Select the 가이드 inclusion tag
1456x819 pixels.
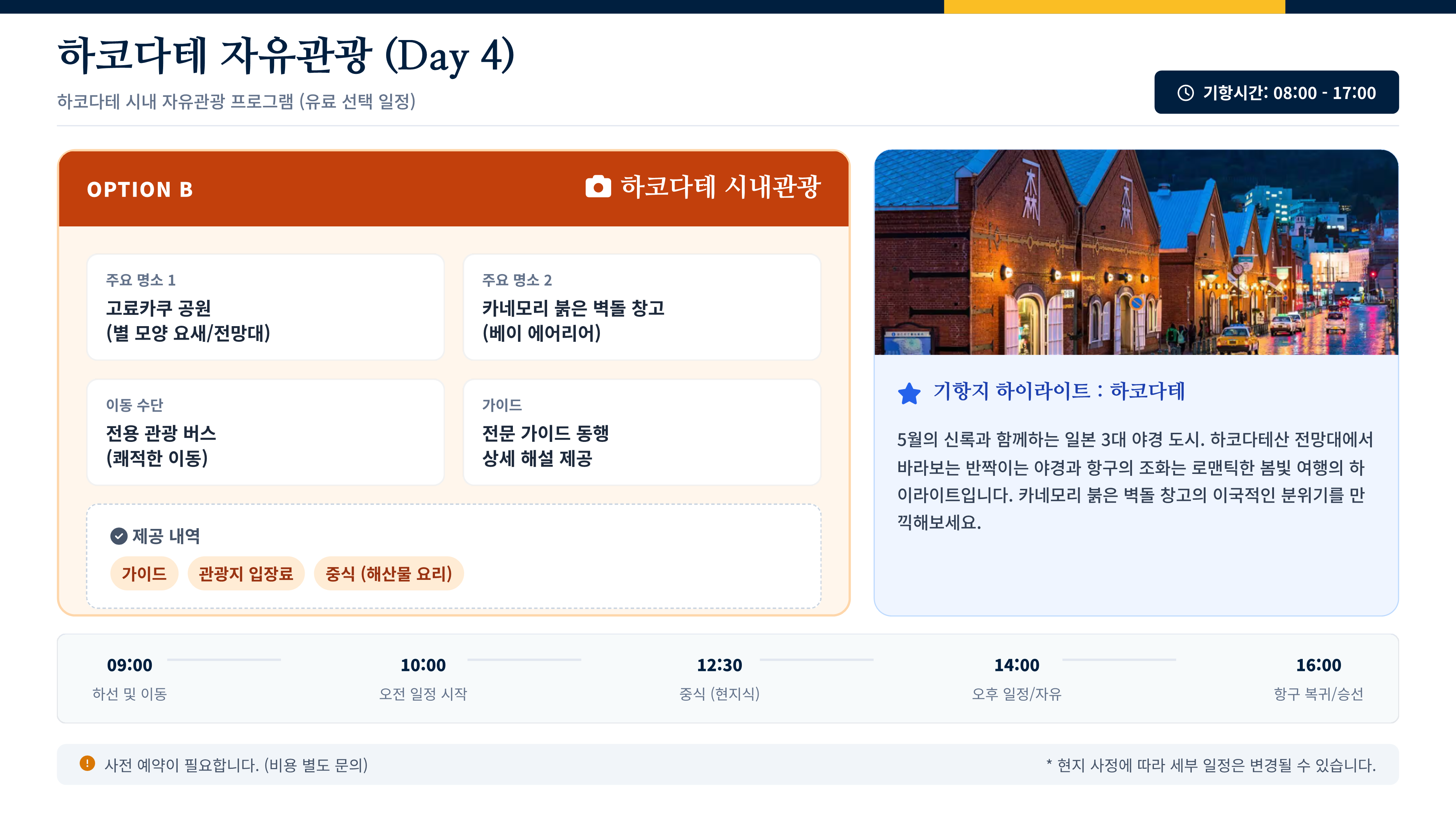[144, 574]
